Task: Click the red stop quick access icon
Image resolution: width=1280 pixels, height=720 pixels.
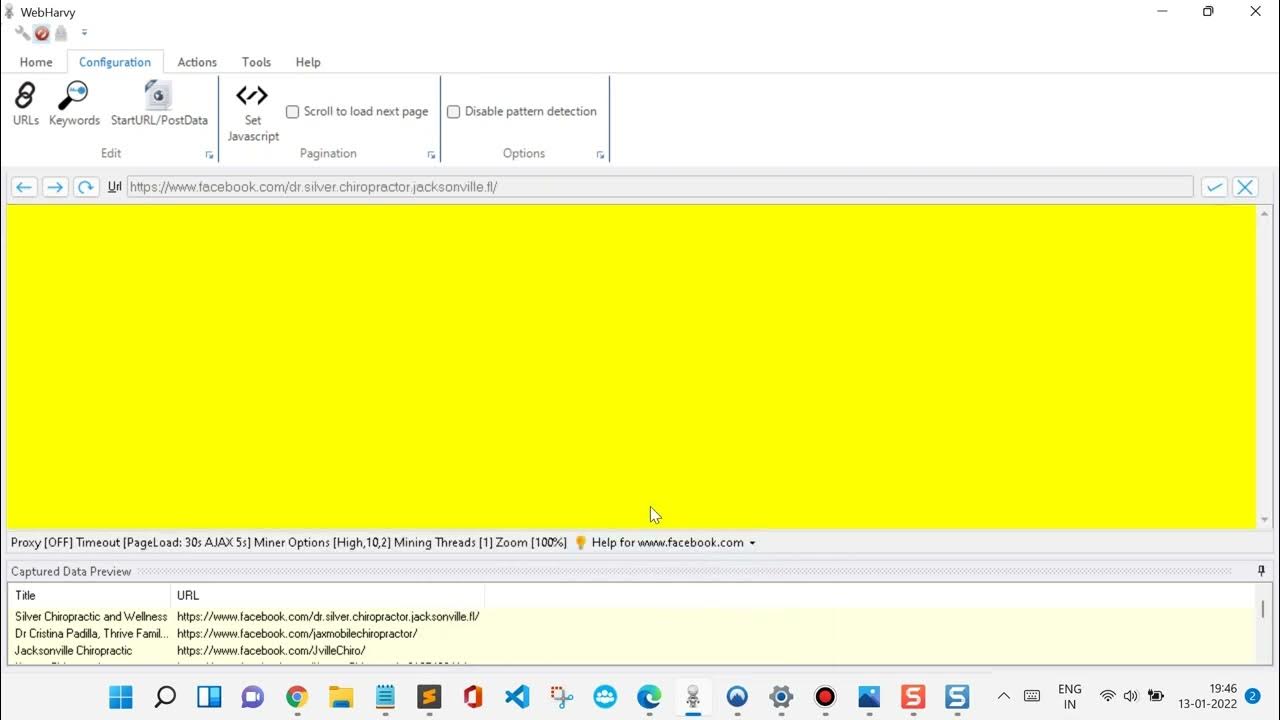Action: 42,33
